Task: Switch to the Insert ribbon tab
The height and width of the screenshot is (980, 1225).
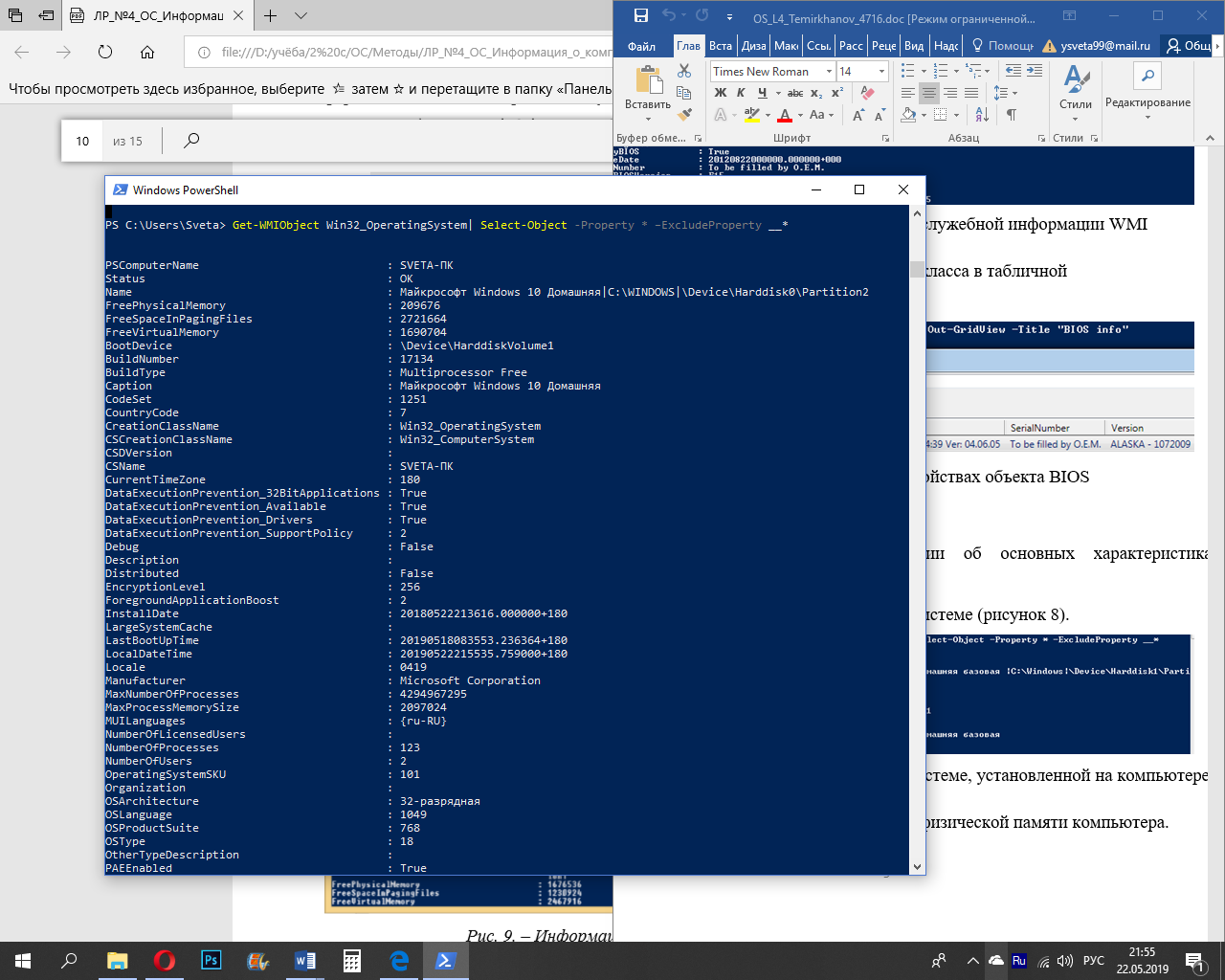Action: (721, 46)
